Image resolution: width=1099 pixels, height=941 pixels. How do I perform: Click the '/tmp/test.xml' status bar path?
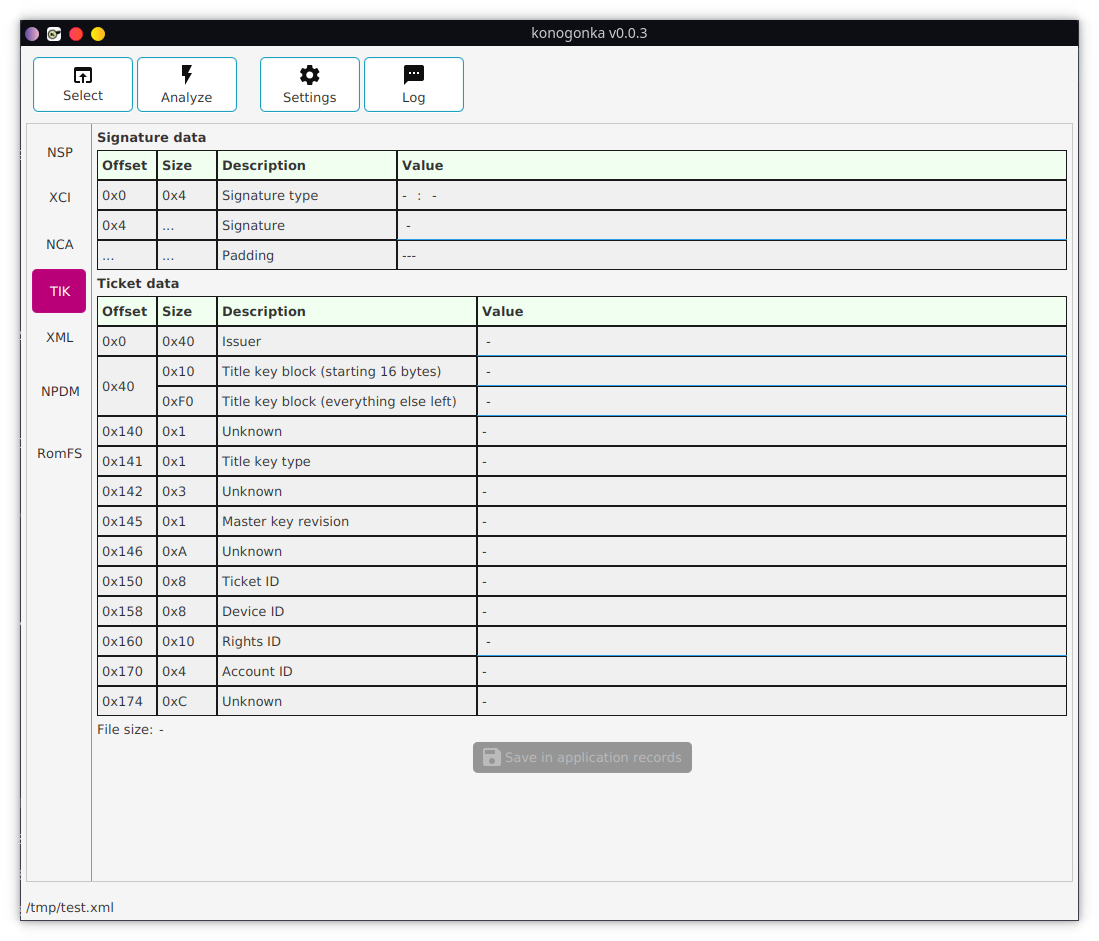pos(70,907)
